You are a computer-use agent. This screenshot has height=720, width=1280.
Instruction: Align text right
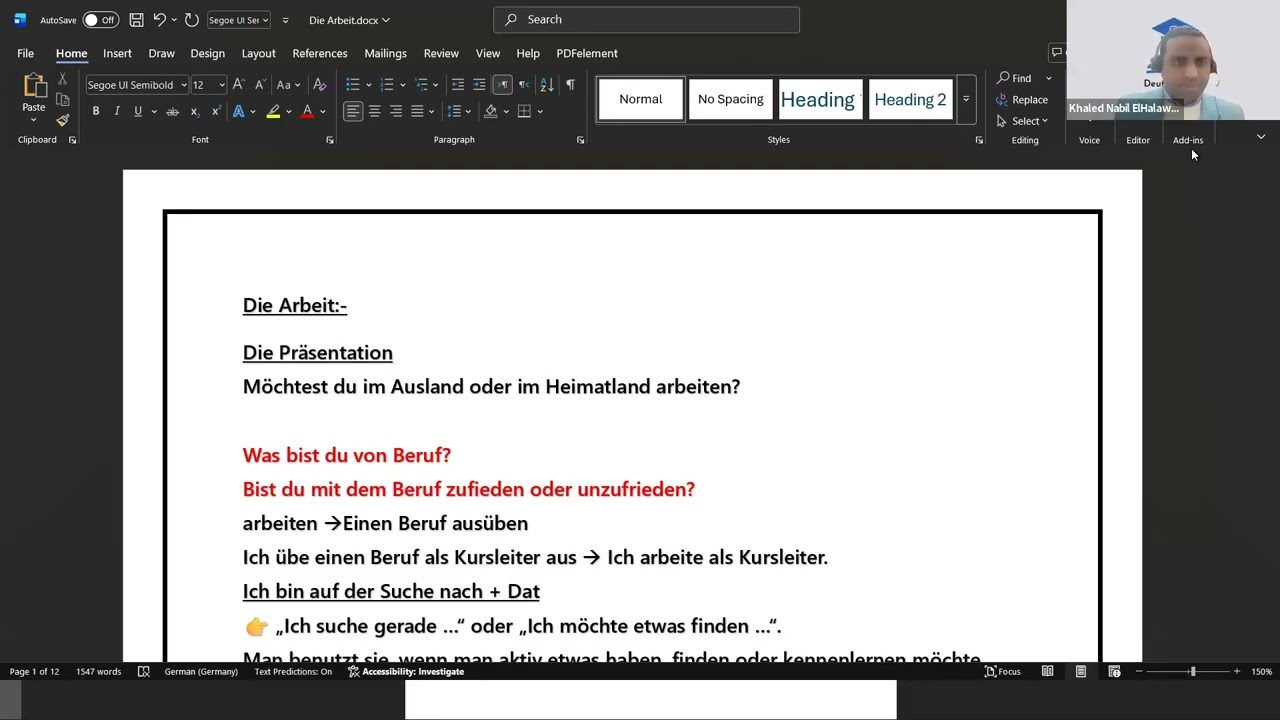(x=396, y=111)
